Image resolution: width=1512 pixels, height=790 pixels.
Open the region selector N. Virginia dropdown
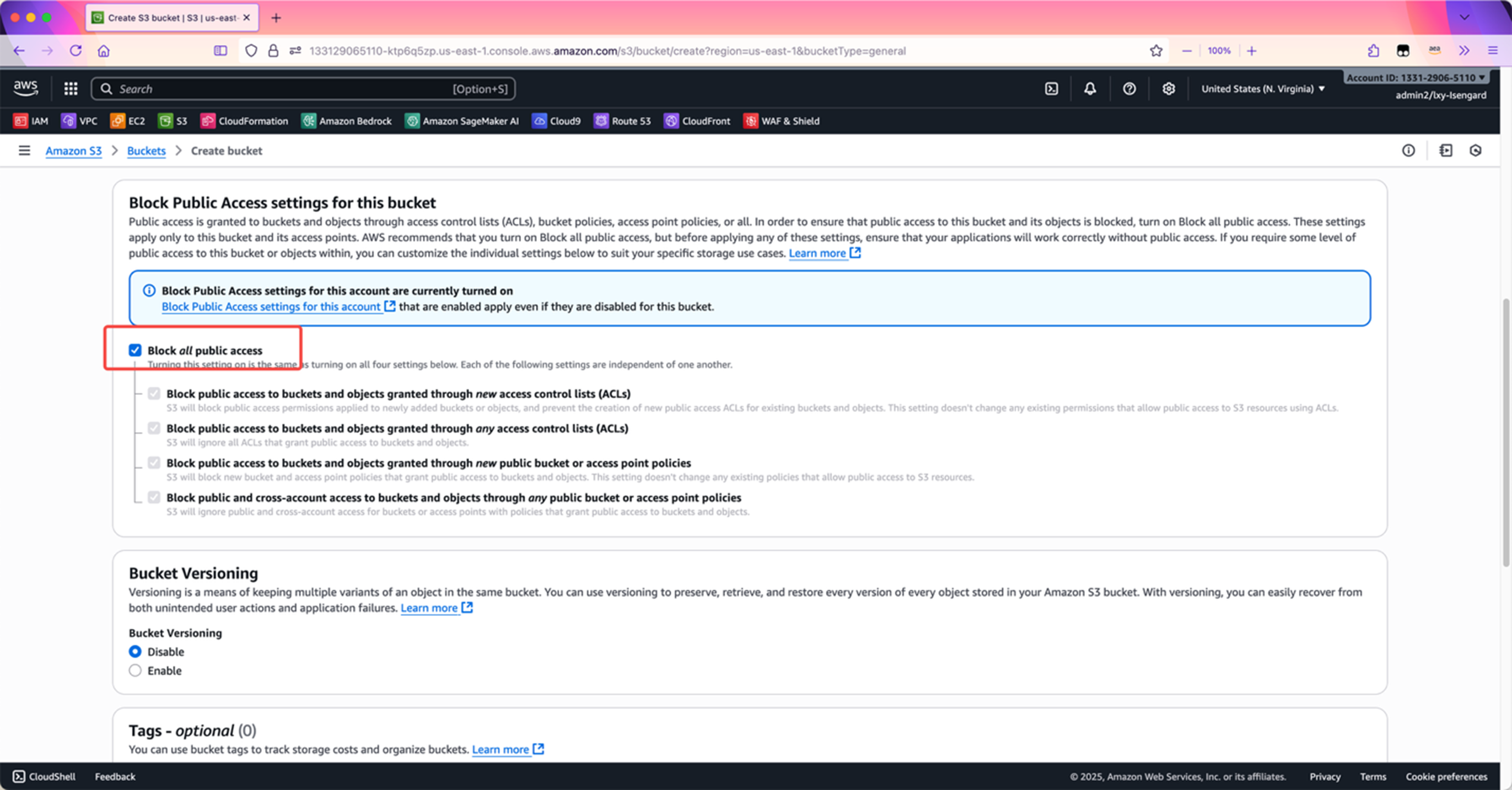click(1262, 89)
